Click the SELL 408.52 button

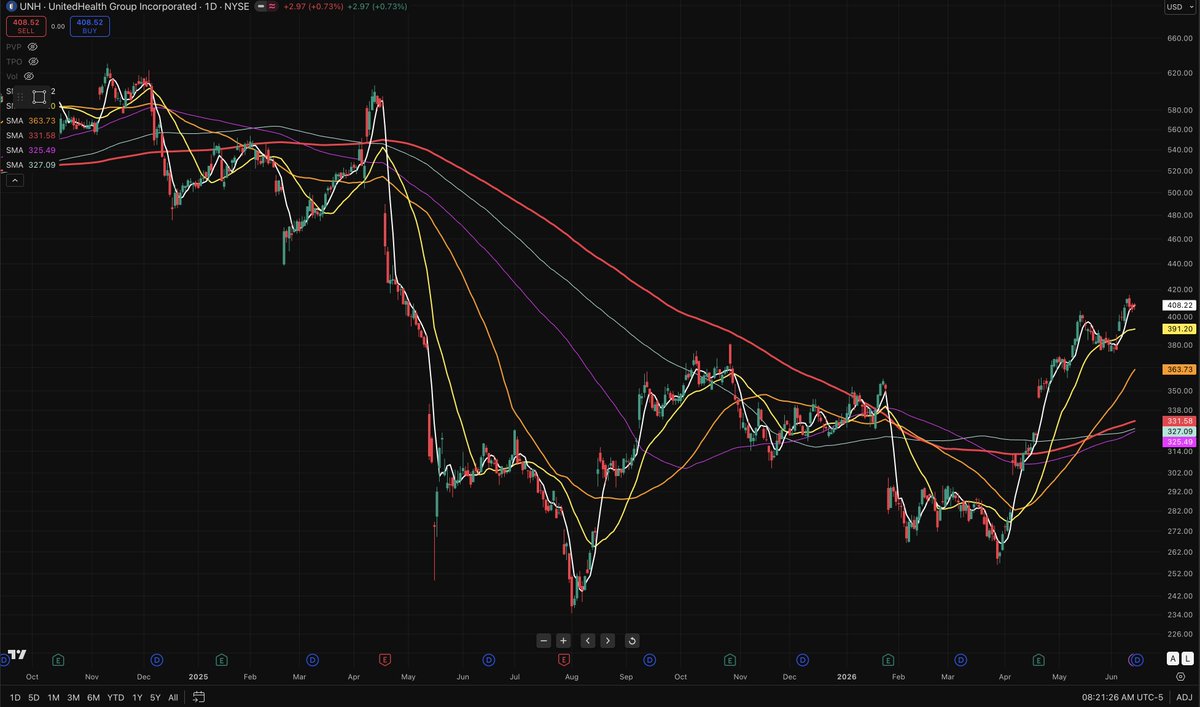(26, 26)
